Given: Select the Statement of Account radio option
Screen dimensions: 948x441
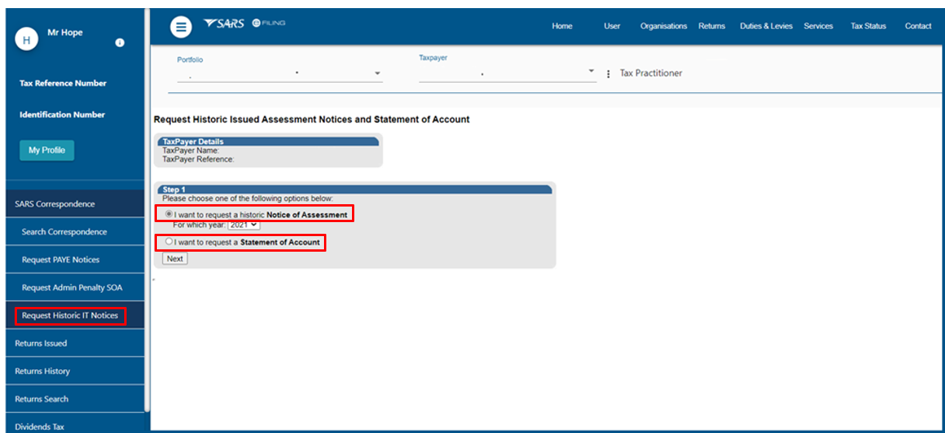Looking at the screenshot, I should [168, 242].
